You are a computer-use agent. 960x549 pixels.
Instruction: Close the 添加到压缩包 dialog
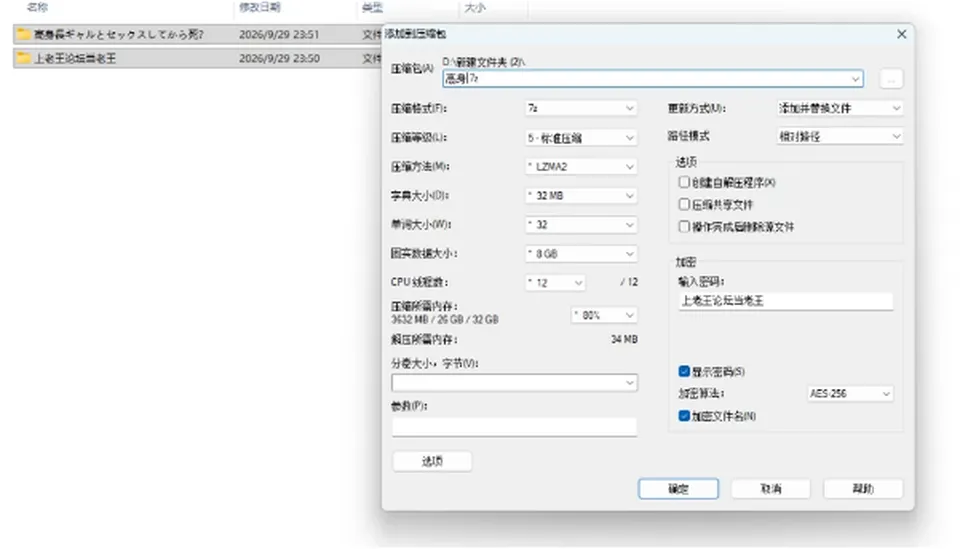[901, 34]
